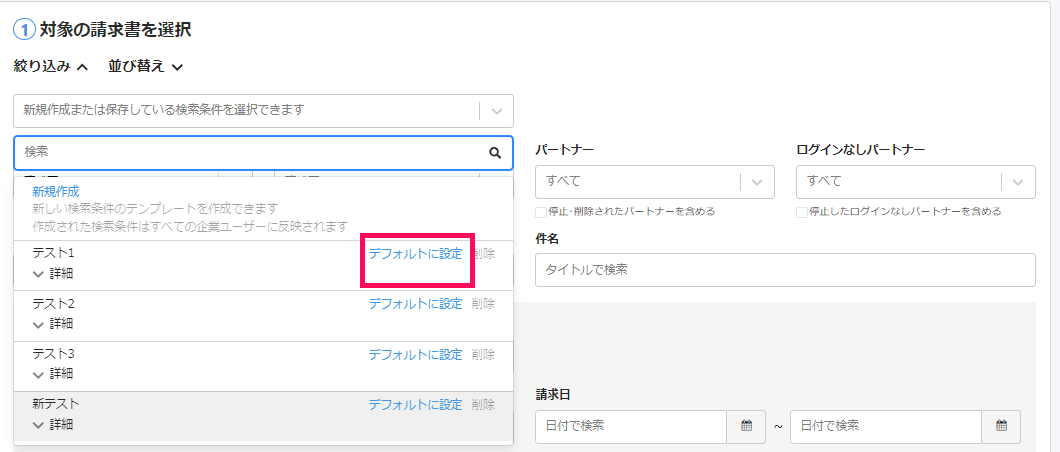Image resolution: width=1060 pixels, height=452 pixels.
Task: Expand 詳細 under テスト3
Action: point(53,374)
